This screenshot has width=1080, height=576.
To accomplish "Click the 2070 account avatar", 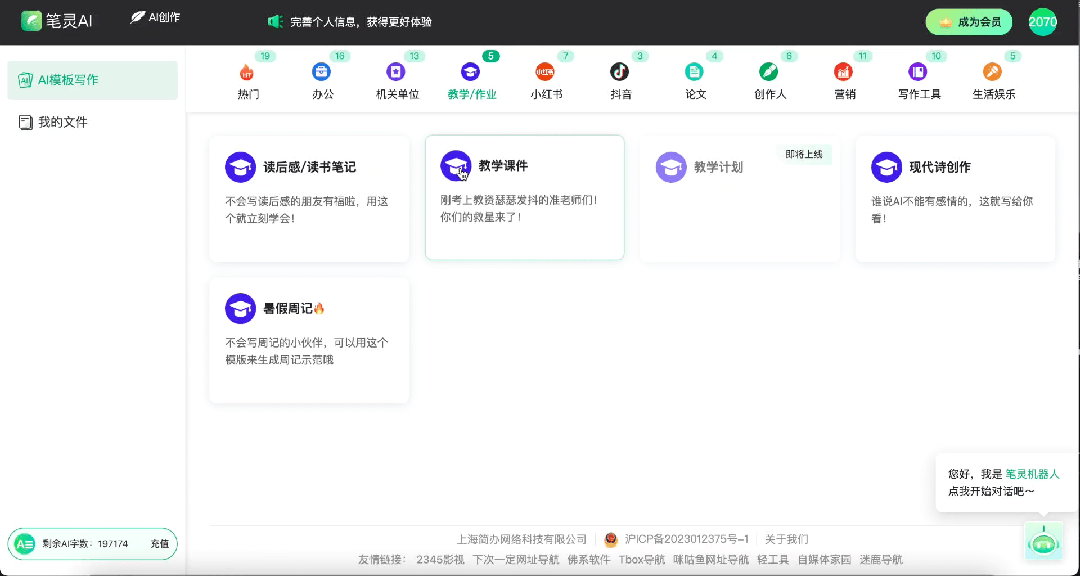I will pyautogui.click(x=1042, y=20).
